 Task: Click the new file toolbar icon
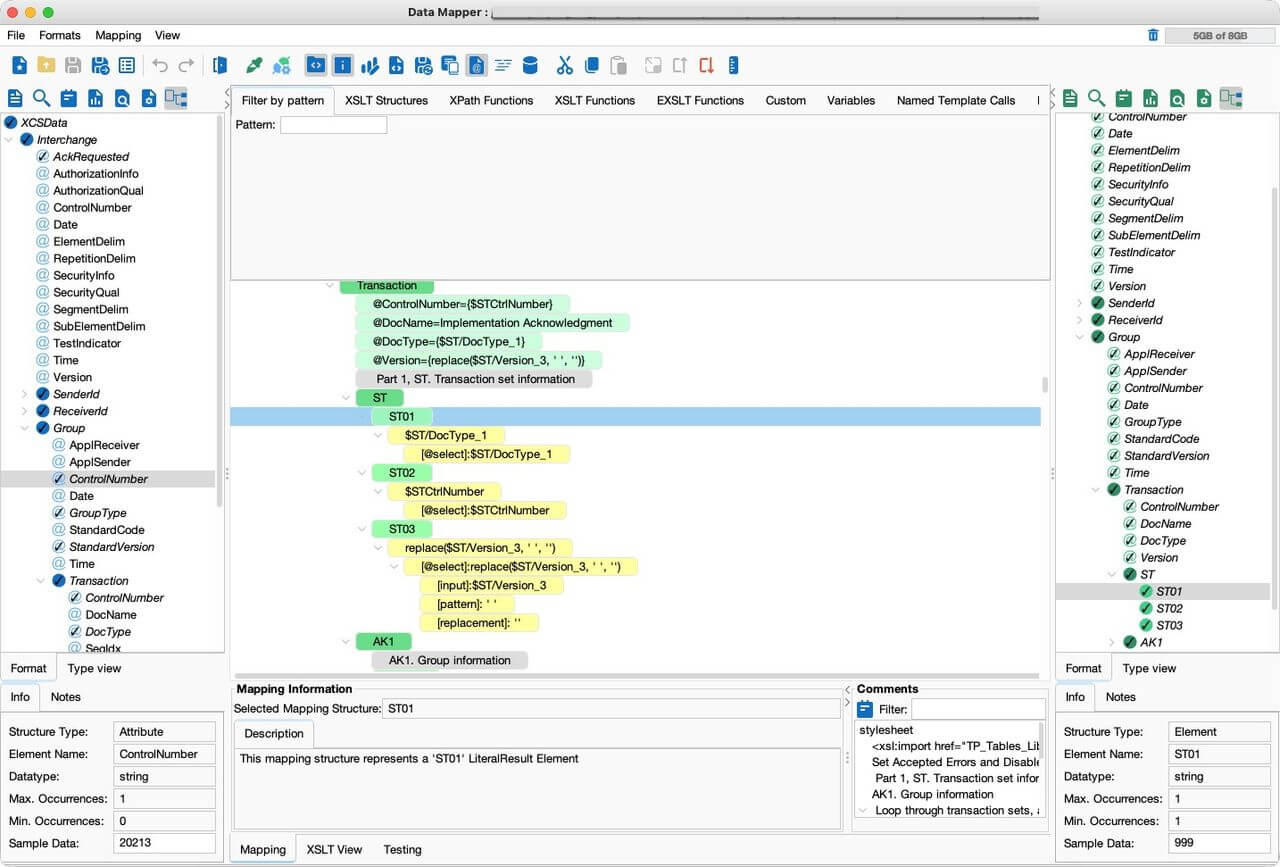coord(19,65)
